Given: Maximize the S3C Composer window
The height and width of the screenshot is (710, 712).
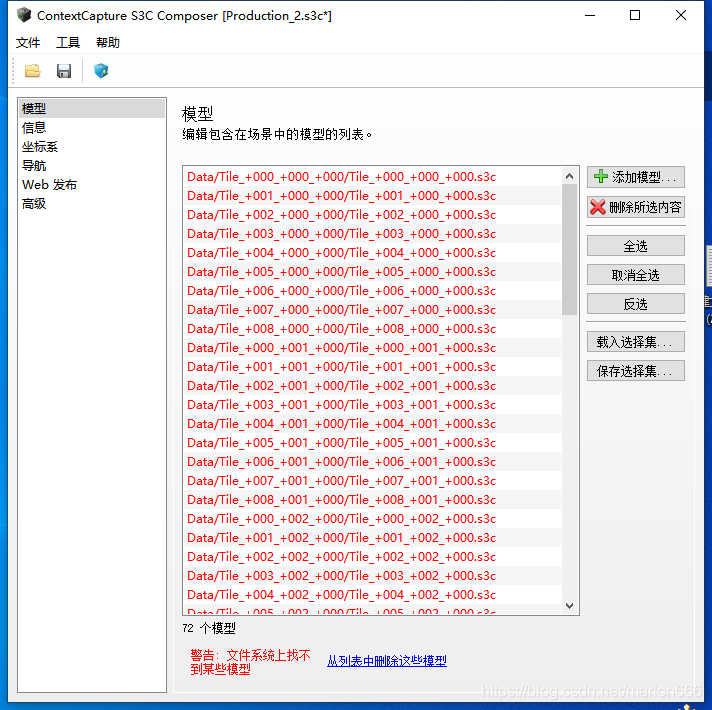Looking at the screenshot, I should [x=635, y=15].
